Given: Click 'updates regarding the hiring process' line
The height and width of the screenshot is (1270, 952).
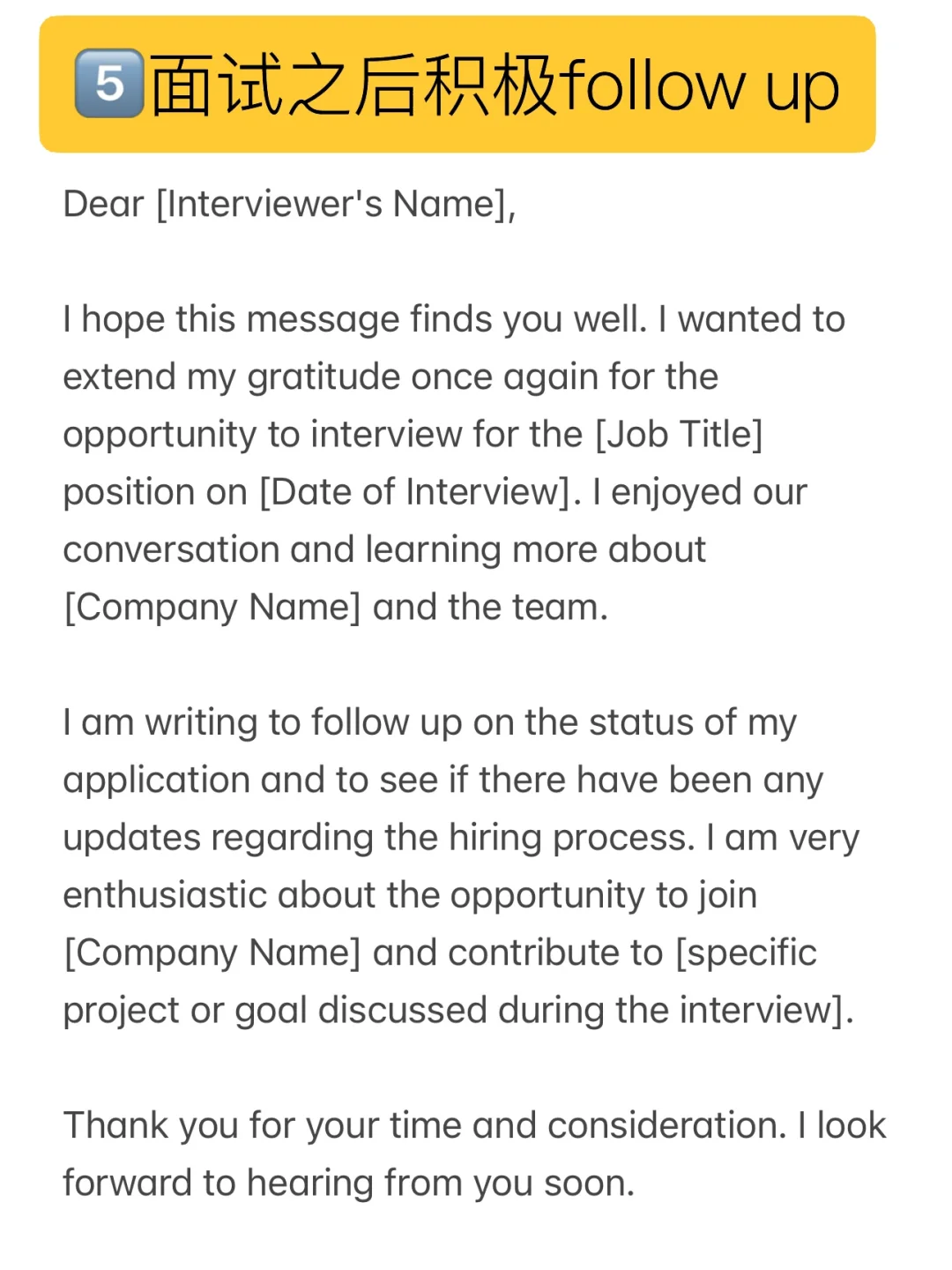Looking at the screenshot, I should (x=461, y=838).
